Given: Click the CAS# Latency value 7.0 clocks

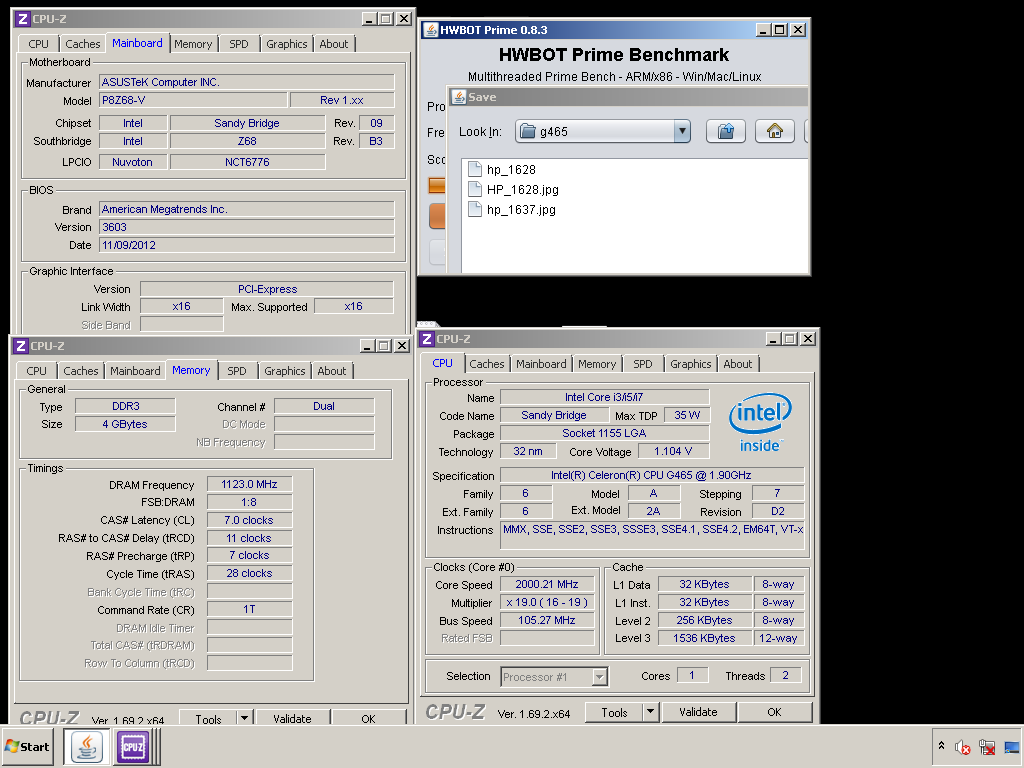Looking at the screenshot, I should coord(249,520).
